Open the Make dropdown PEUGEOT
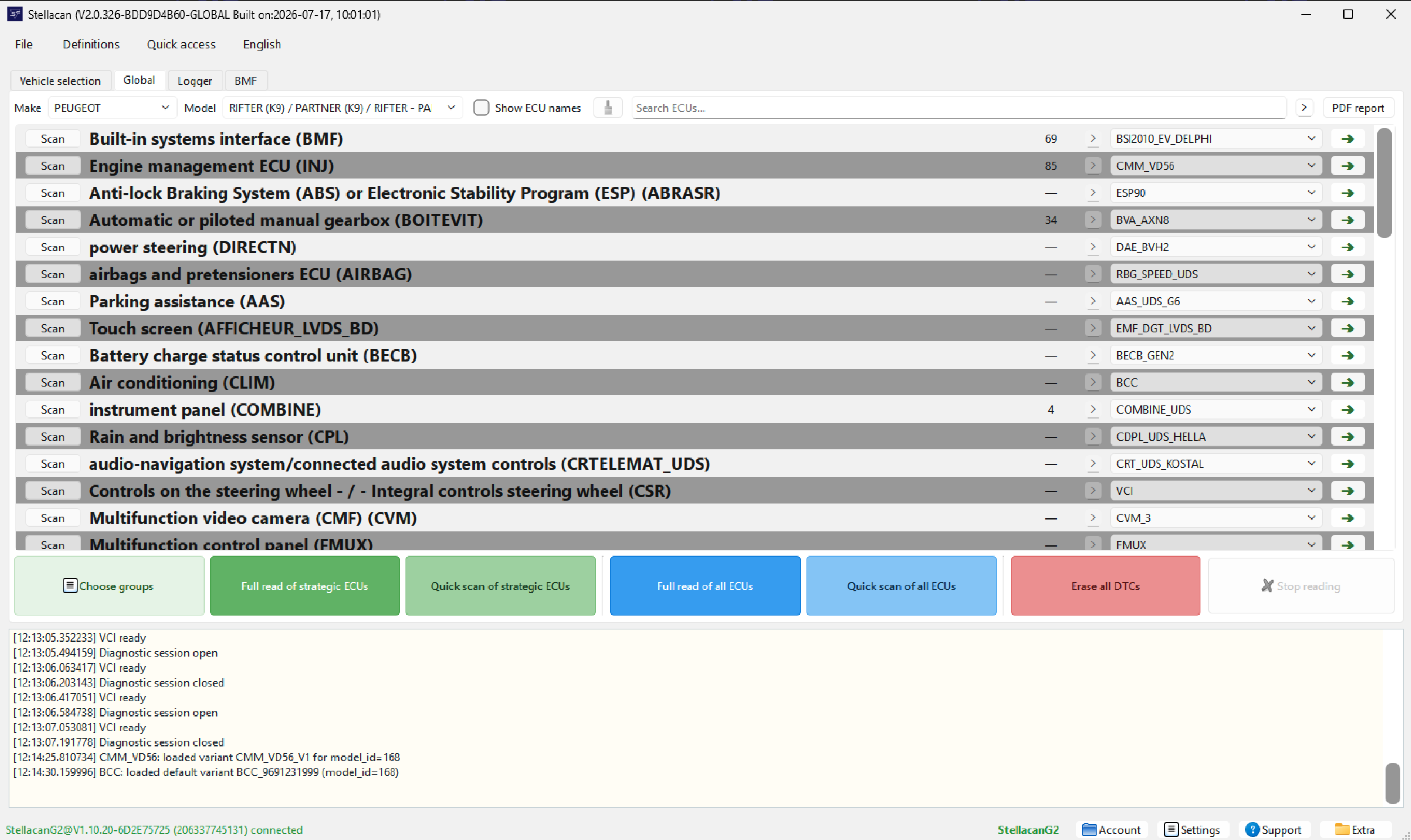 [112, 108]
